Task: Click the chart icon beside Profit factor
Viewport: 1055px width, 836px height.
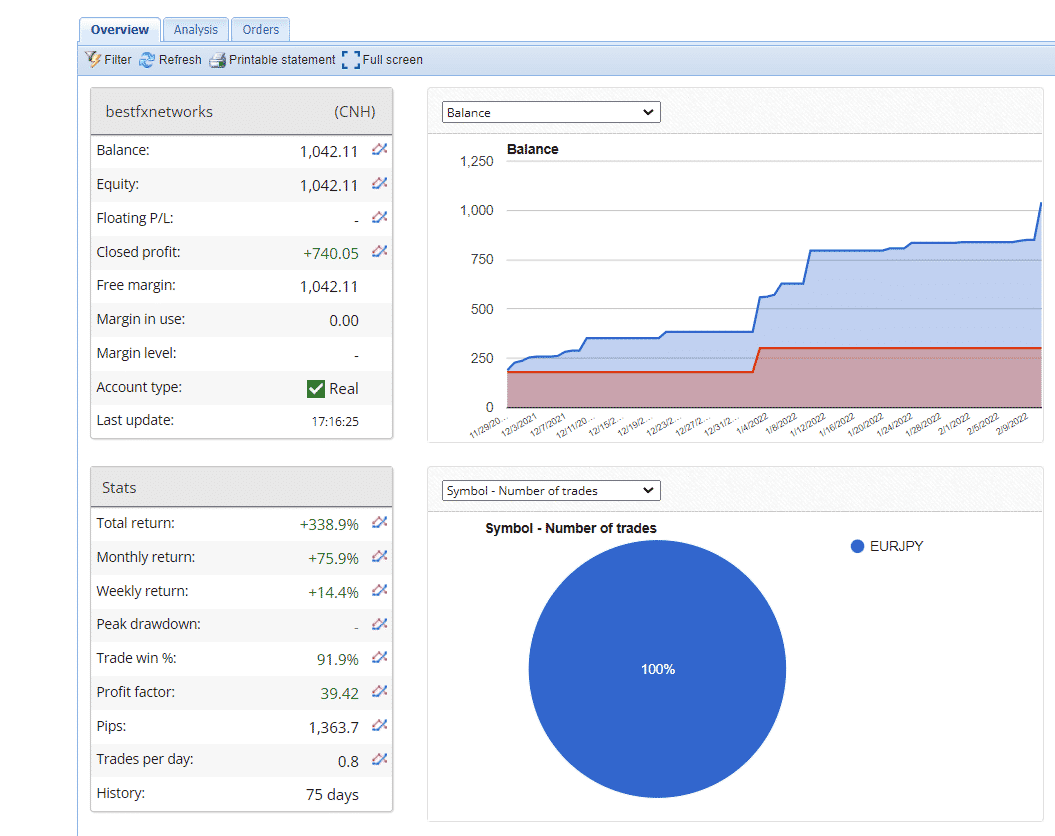Action: (379, 692)
